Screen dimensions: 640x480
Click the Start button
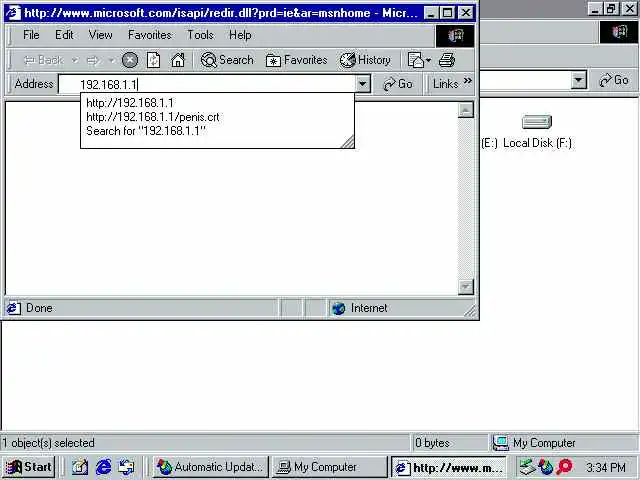point(28,467)
